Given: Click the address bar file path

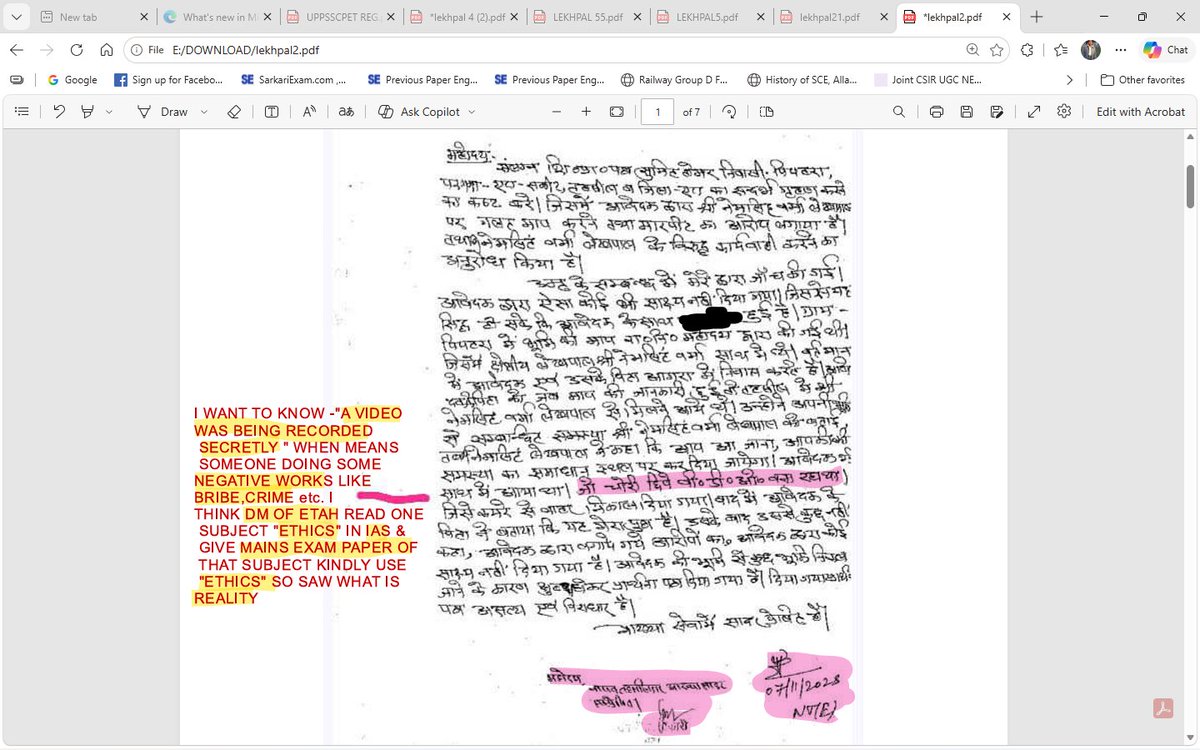Looking at the screenshot, I should (x=247, y=50).
